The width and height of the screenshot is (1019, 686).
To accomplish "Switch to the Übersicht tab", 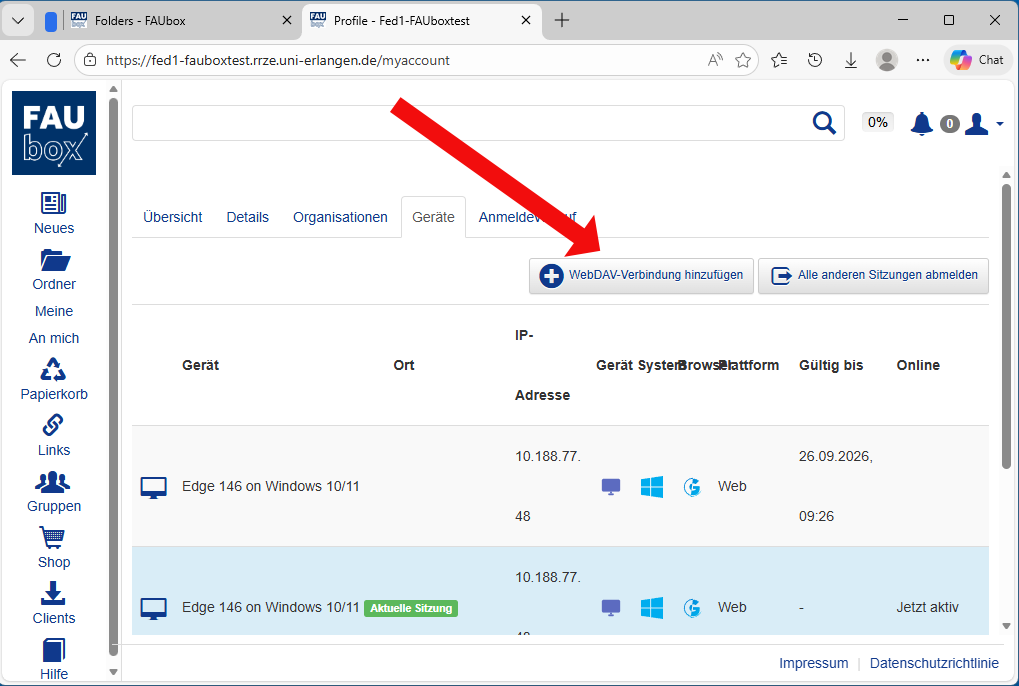I will (x=172, y=217).
